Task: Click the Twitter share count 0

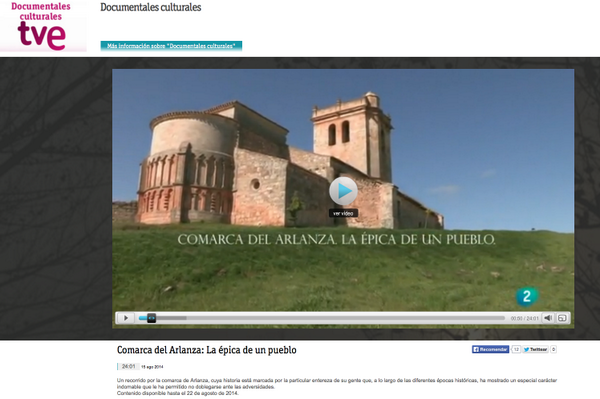Action: coord(553,349)
